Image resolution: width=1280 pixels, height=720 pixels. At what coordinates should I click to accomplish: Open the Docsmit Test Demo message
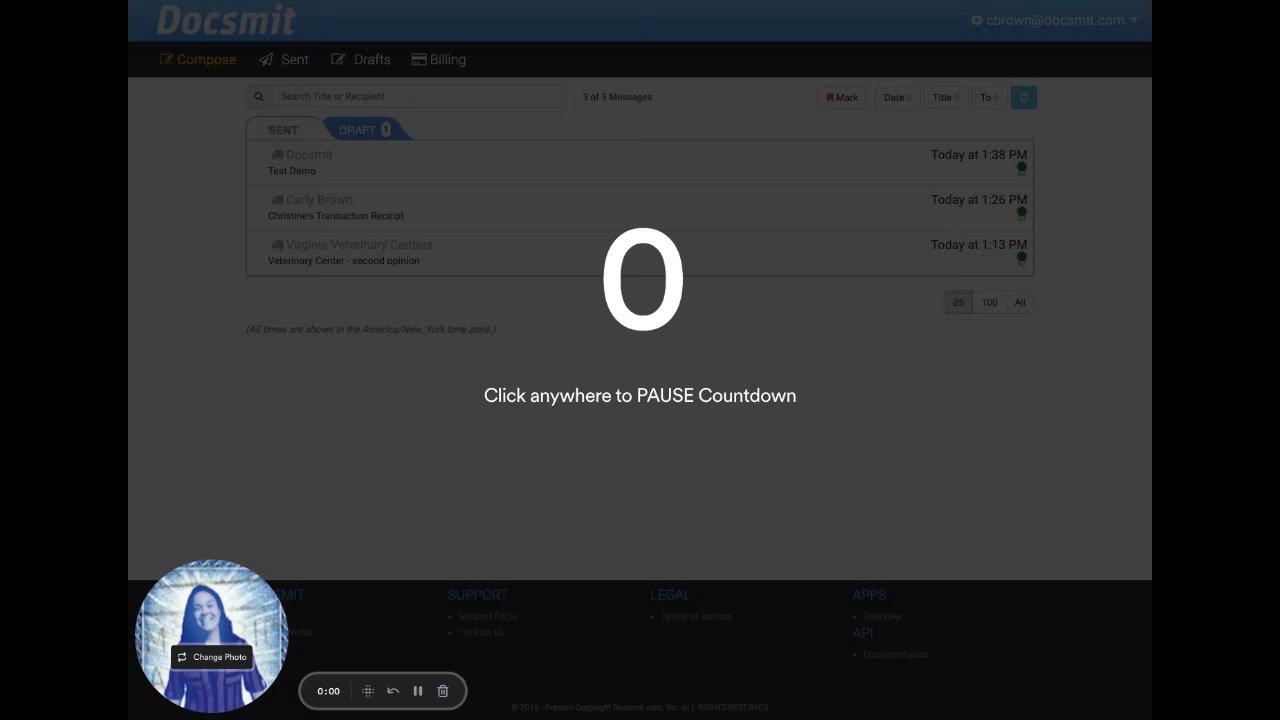pyautogui.click(x=640, y=162)
